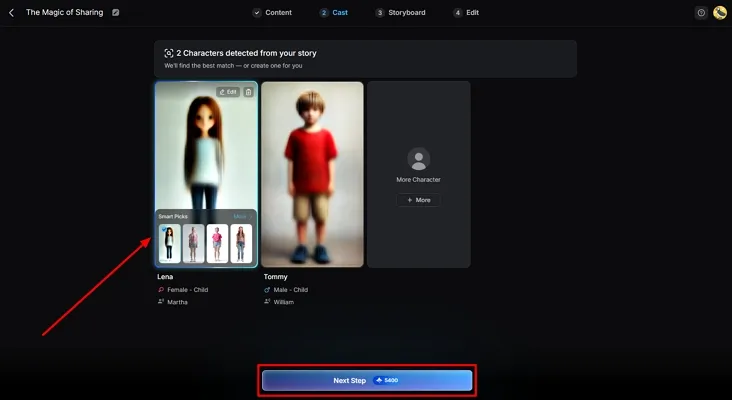Click the female gender icon under Lena
The width and height of the screenshot is (732, 400).
point(161,290)
